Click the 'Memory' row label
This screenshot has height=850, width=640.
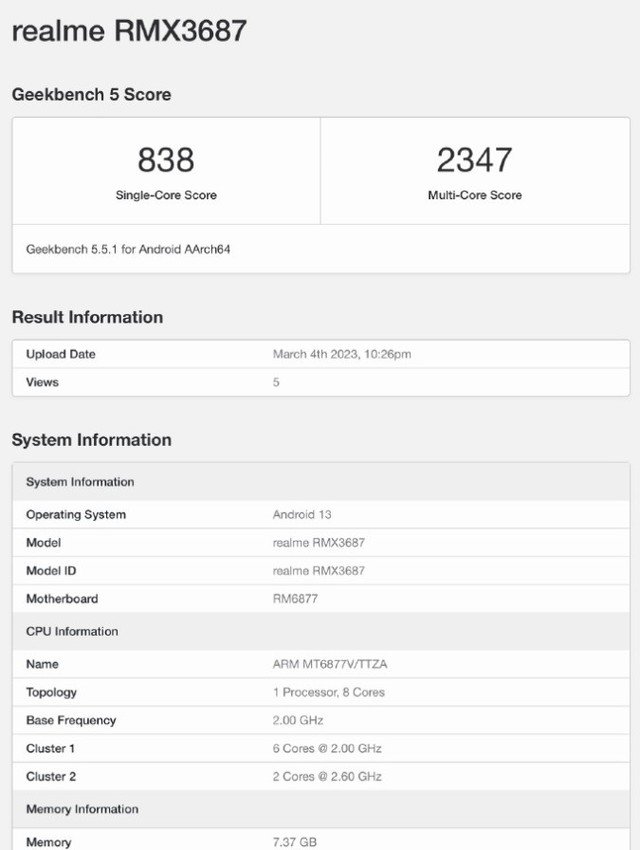click(x=49, y=842)
